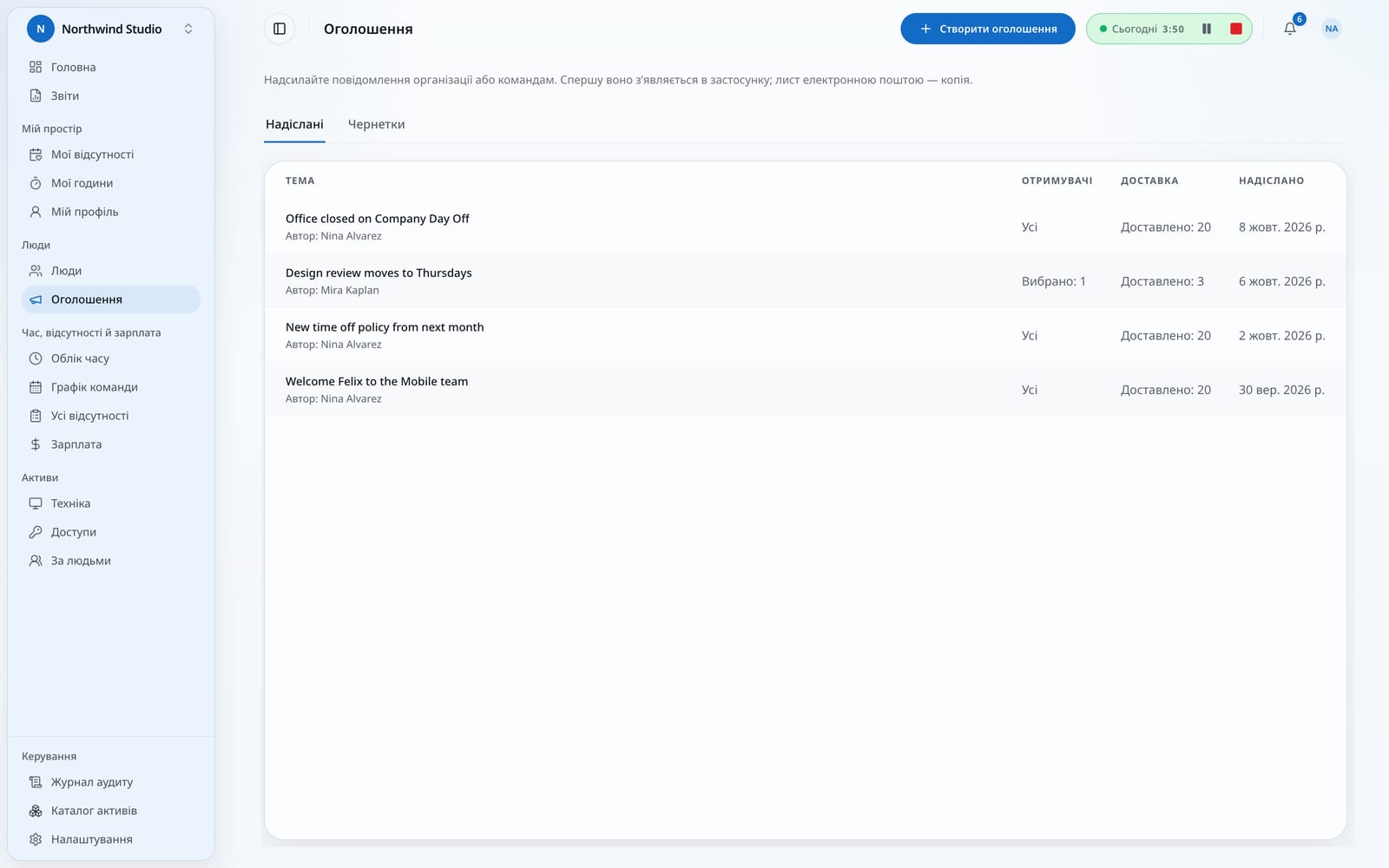Select Оголошення megaphone item
Viewport: 1389px width, 868px height.
111,299
